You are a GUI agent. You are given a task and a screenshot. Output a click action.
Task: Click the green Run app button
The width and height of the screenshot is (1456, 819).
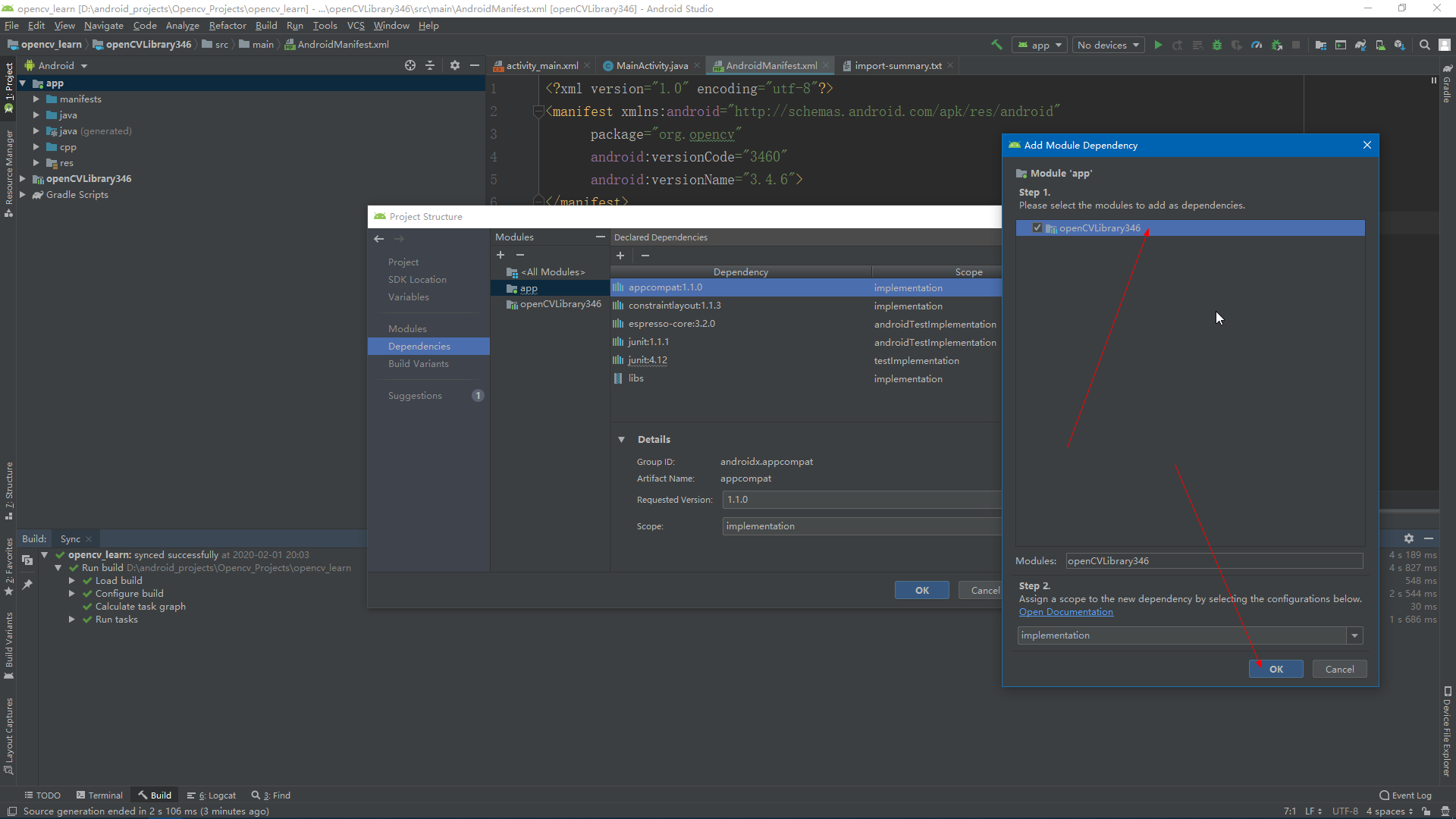(x=1158, y=45)
